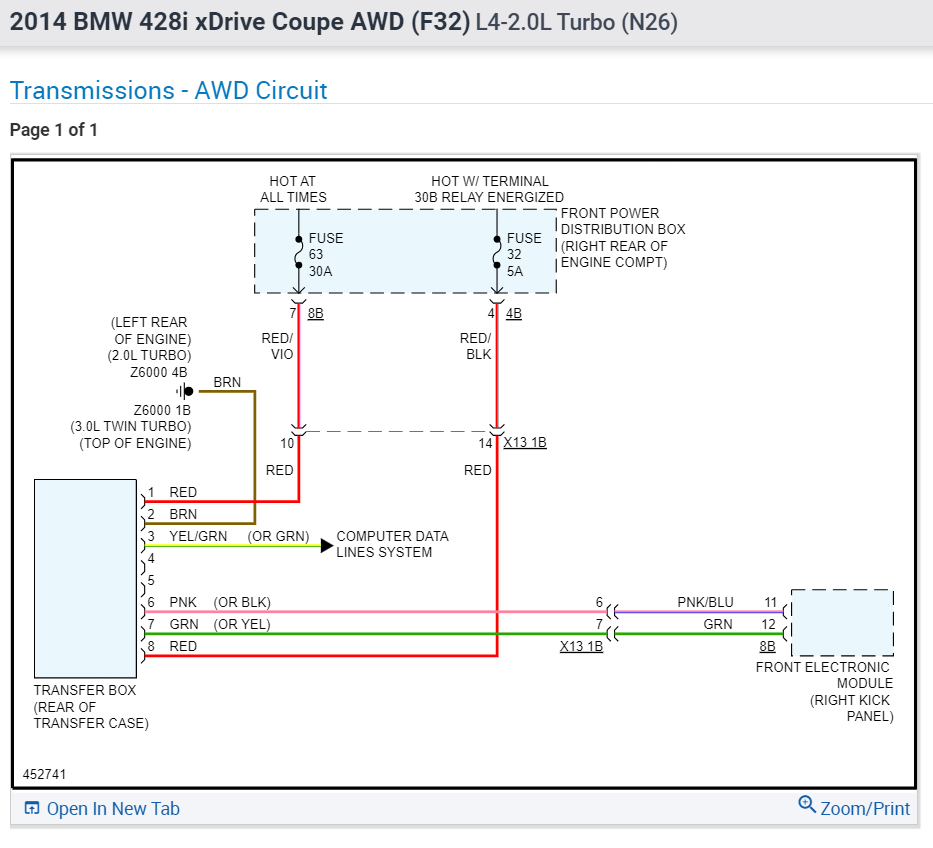Click pin number 10 at X13 connector
933x848 pixels.
[287, 444]
